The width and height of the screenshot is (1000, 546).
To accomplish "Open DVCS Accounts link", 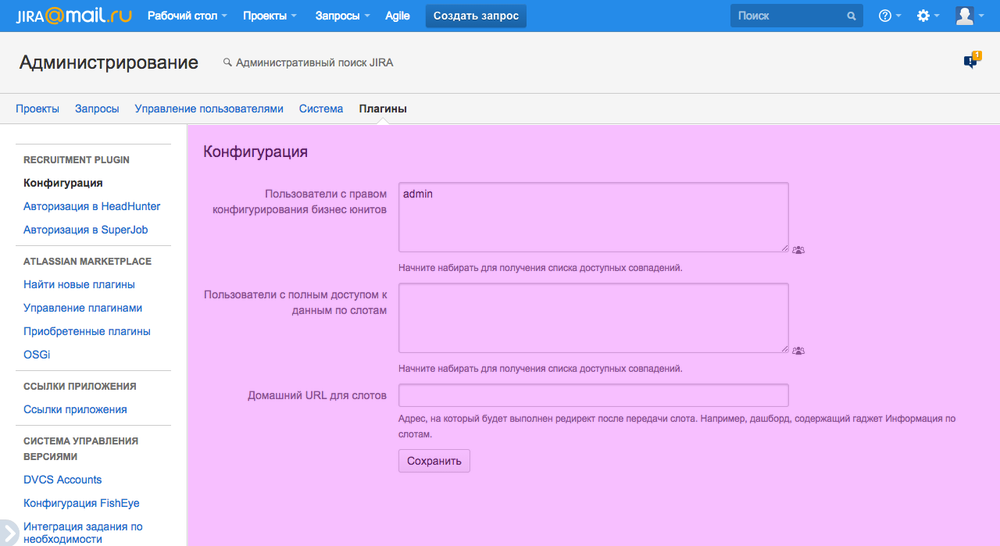I will 62,480.
